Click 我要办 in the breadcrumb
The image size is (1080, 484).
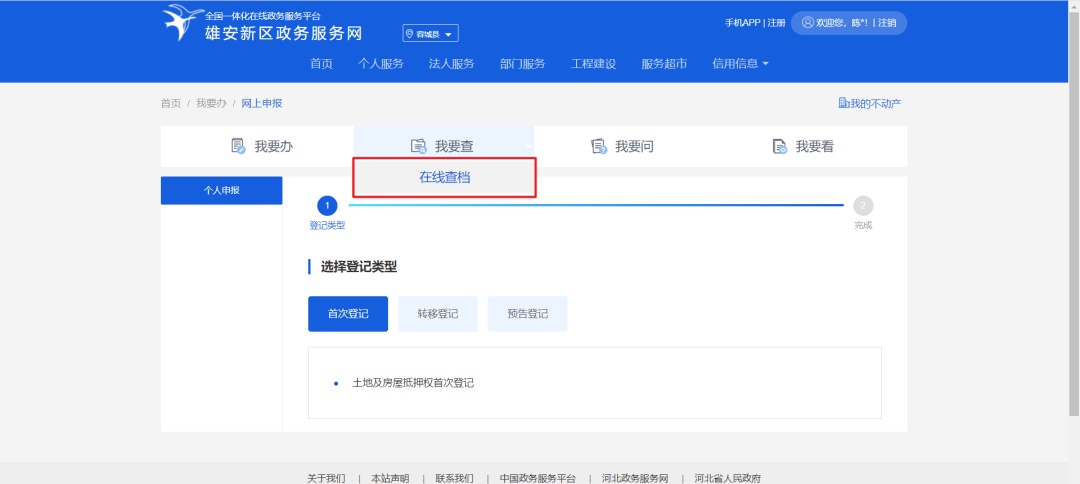pos(211,103)
